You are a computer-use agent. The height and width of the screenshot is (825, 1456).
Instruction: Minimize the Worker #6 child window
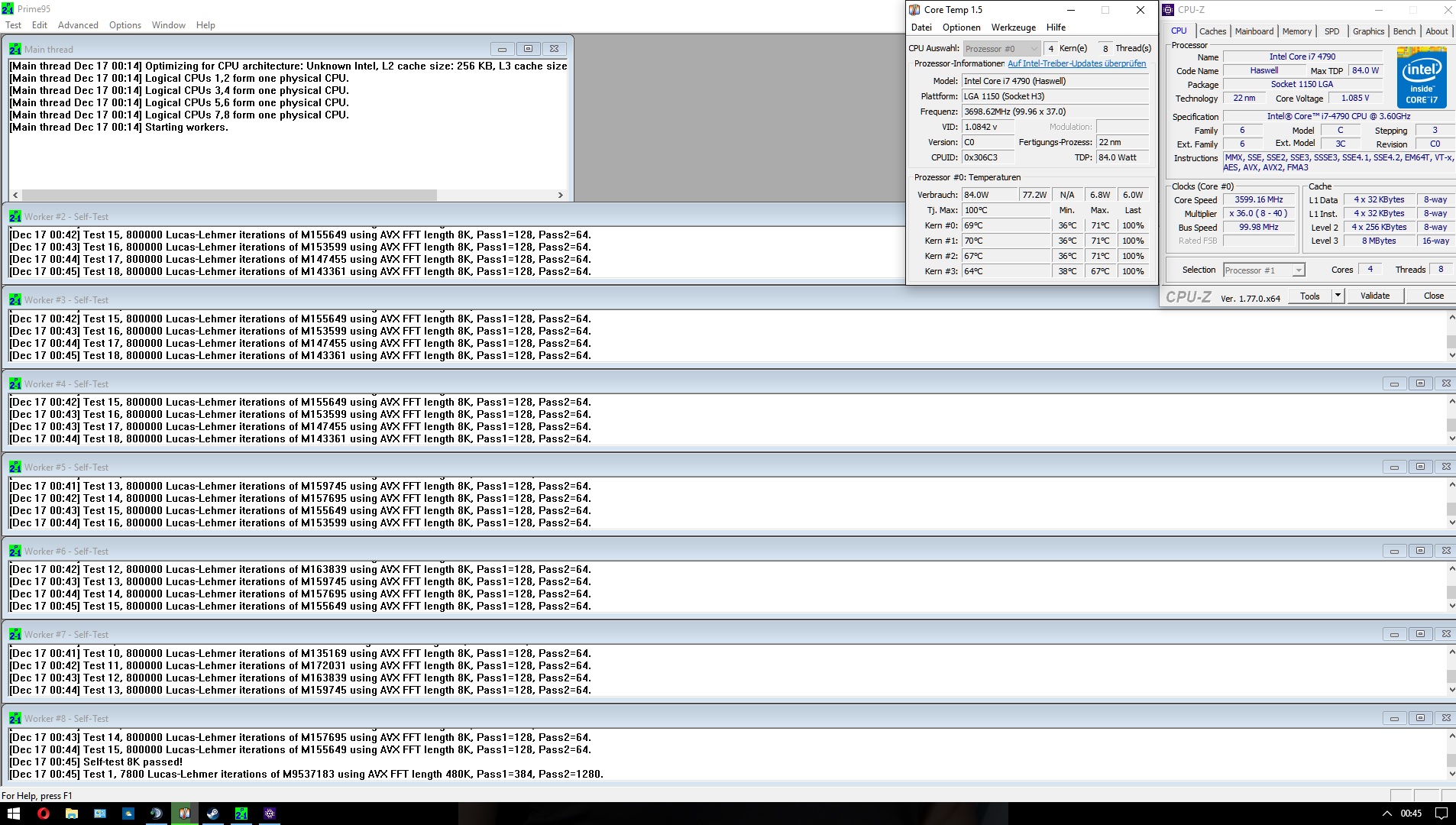[x=1394, y=551]
